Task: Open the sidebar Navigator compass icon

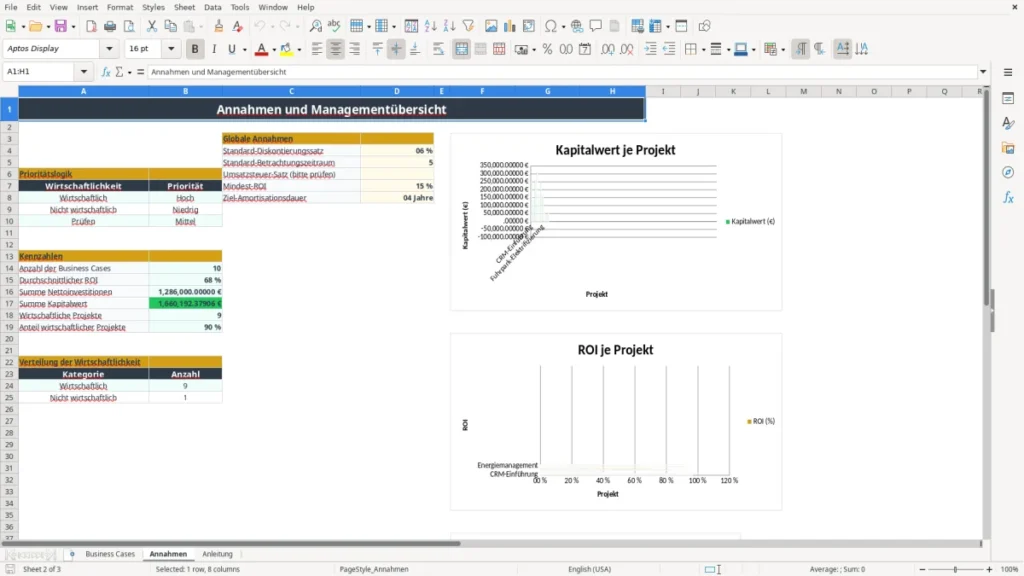Action: pyautogui.click(x=1008, y=172)
